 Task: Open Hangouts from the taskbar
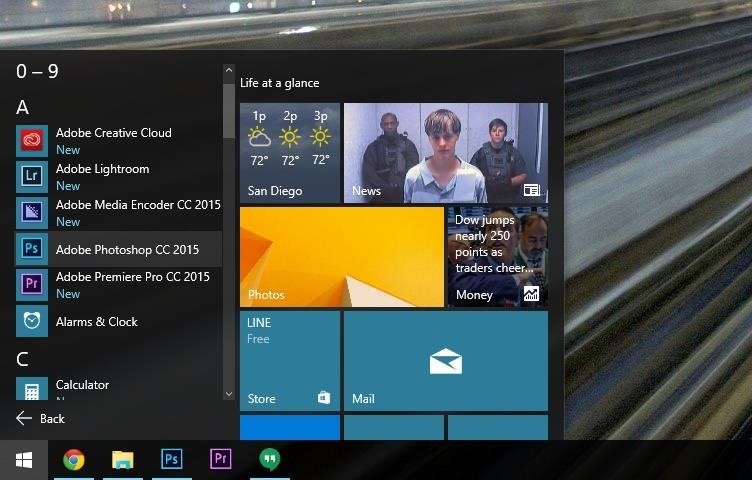[x=270, y=459]
